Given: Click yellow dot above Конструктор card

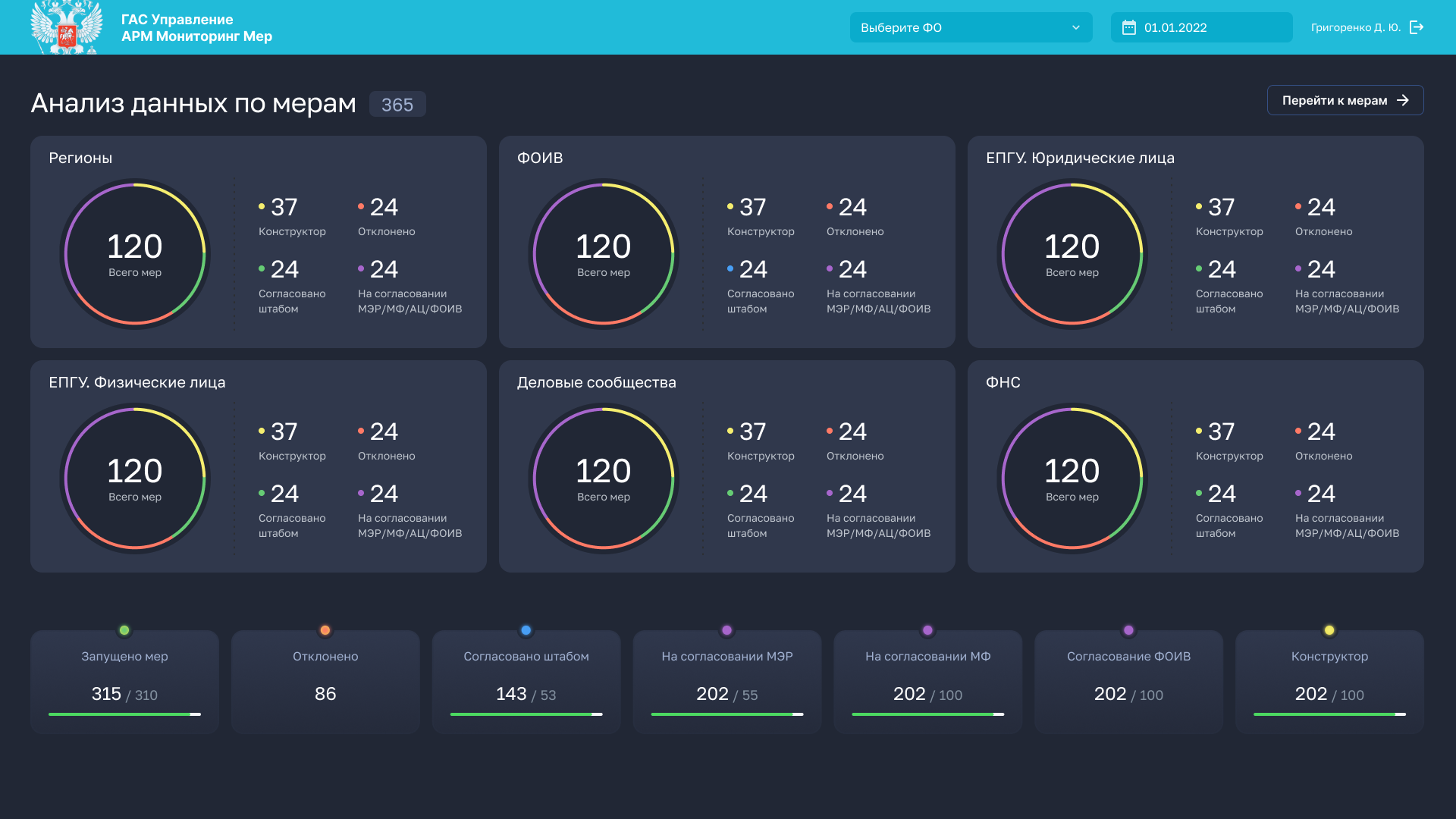Looking at the screenshot, I should pos(1329,630).
